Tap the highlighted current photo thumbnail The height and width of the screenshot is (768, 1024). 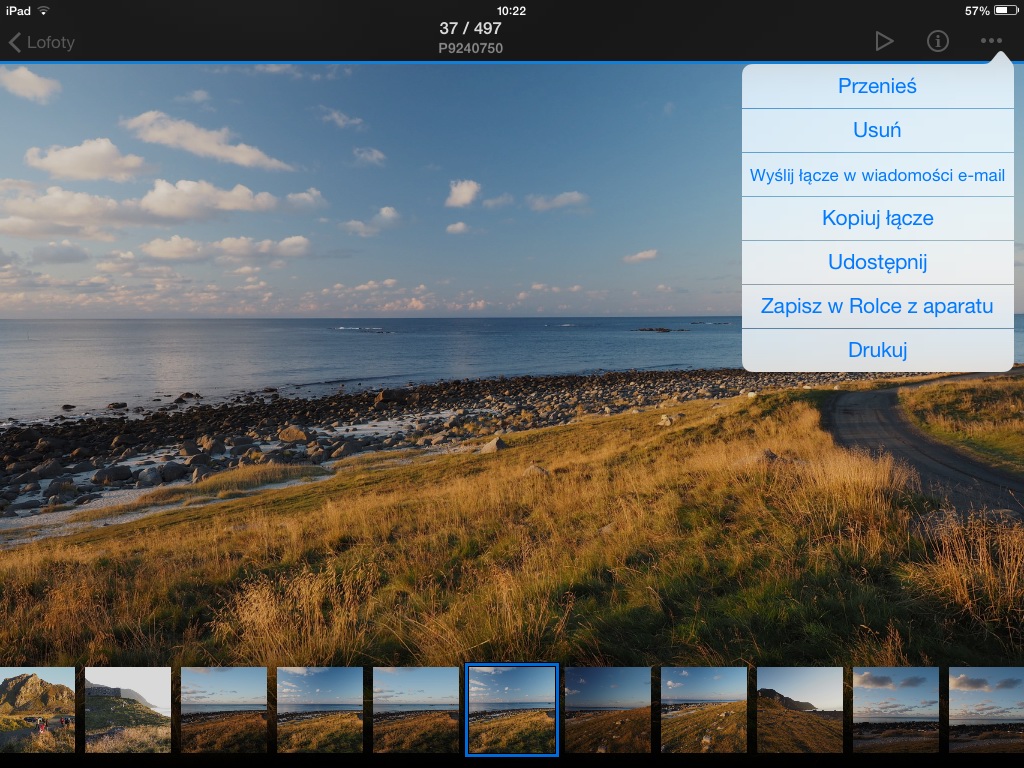pos(512,710)
